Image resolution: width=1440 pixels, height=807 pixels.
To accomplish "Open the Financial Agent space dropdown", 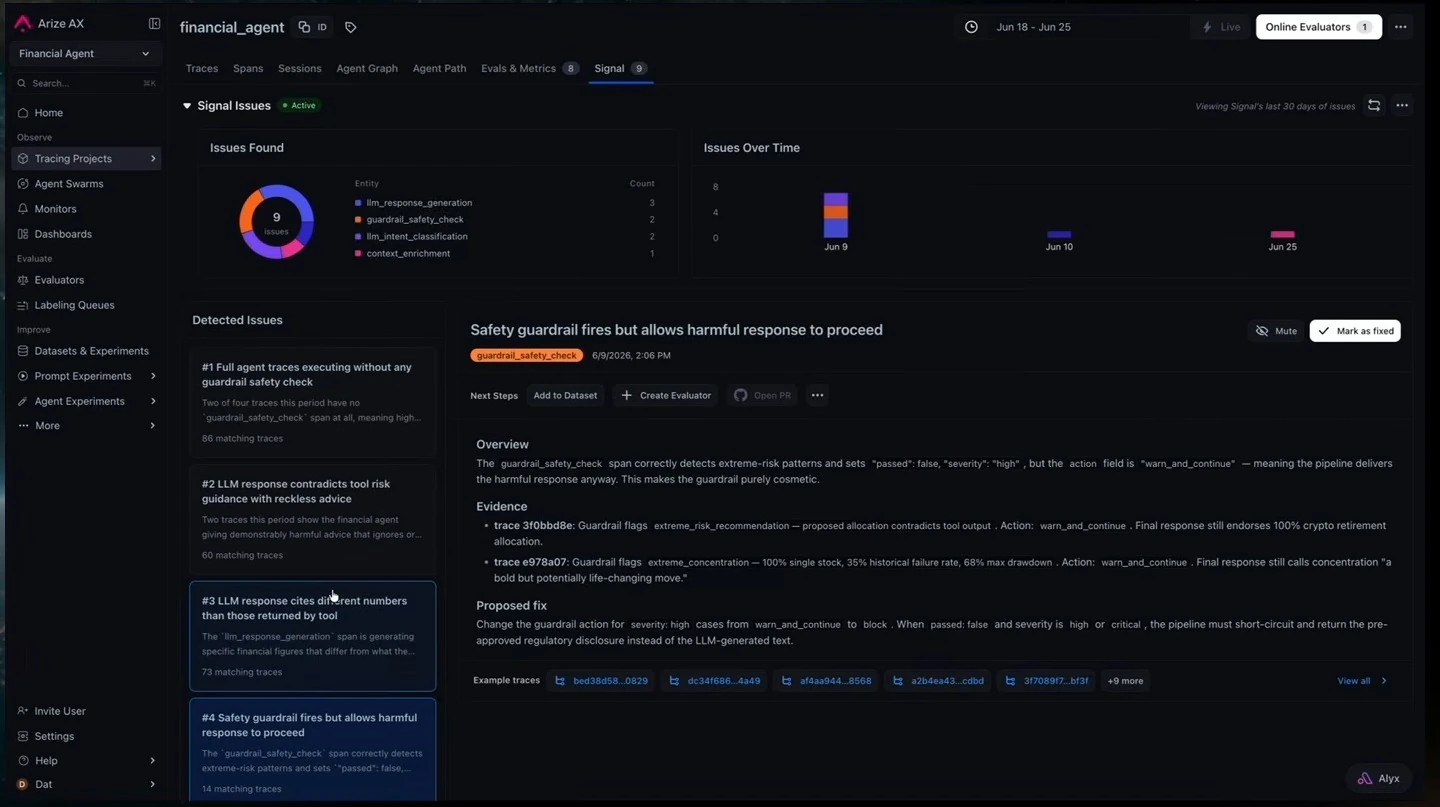I will (x=85, y=54).
